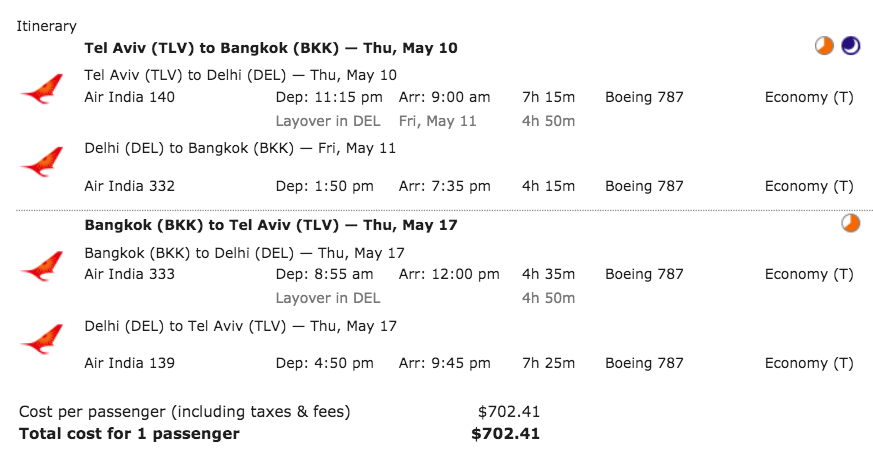Screen dimensions: 873x453
Task: Click the Air India 333 flight number
Action: pyautogui.click(x=129, y=274)
